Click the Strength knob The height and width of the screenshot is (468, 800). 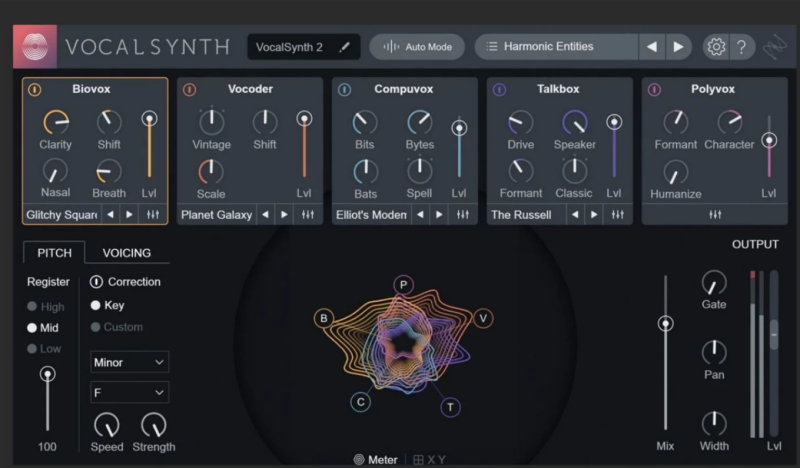154,425
